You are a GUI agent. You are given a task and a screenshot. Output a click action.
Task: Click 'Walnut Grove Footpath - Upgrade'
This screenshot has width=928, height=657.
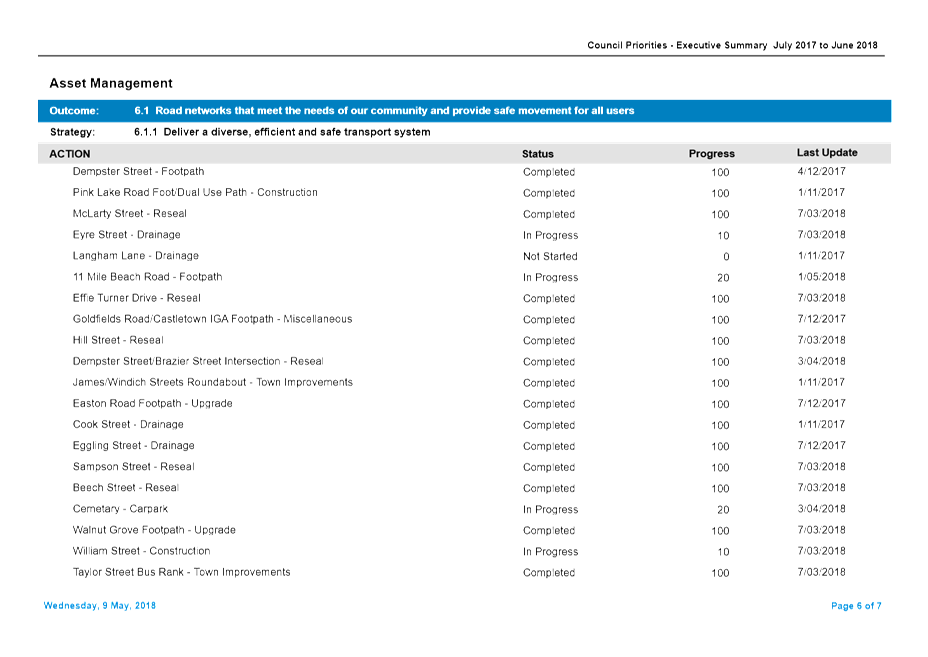coord(154,530)
